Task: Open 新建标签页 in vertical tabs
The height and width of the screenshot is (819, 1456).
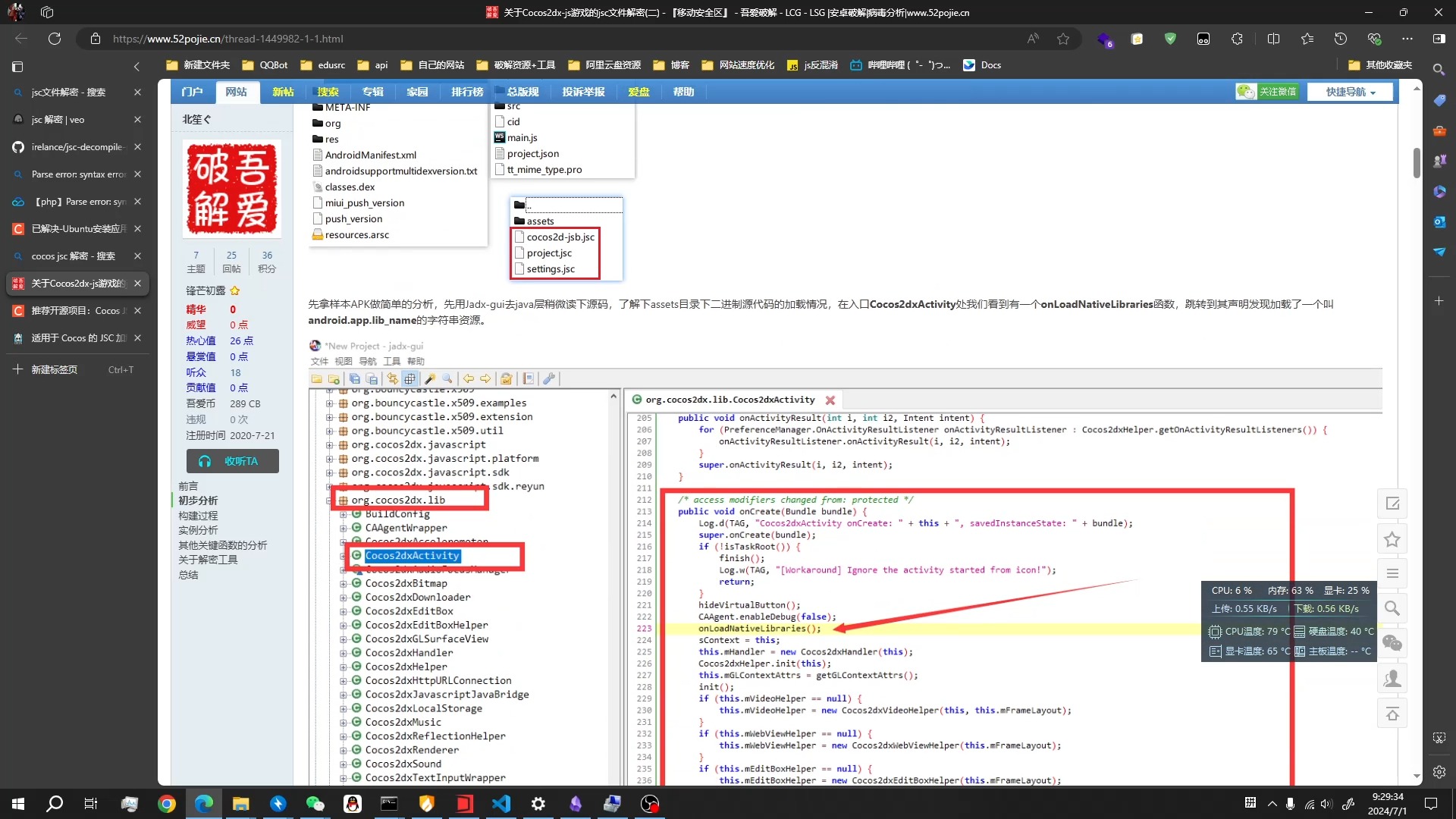Action: (55, 369)
